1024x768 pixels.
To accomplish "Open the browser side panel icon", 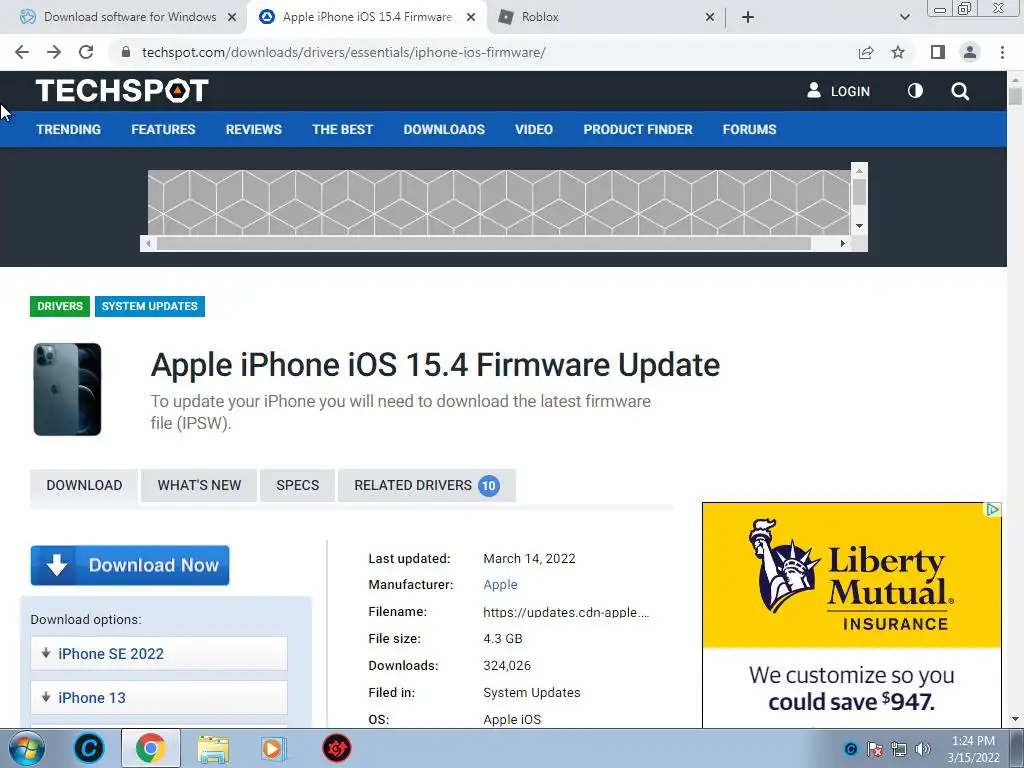I will click(x=938, y=52).
